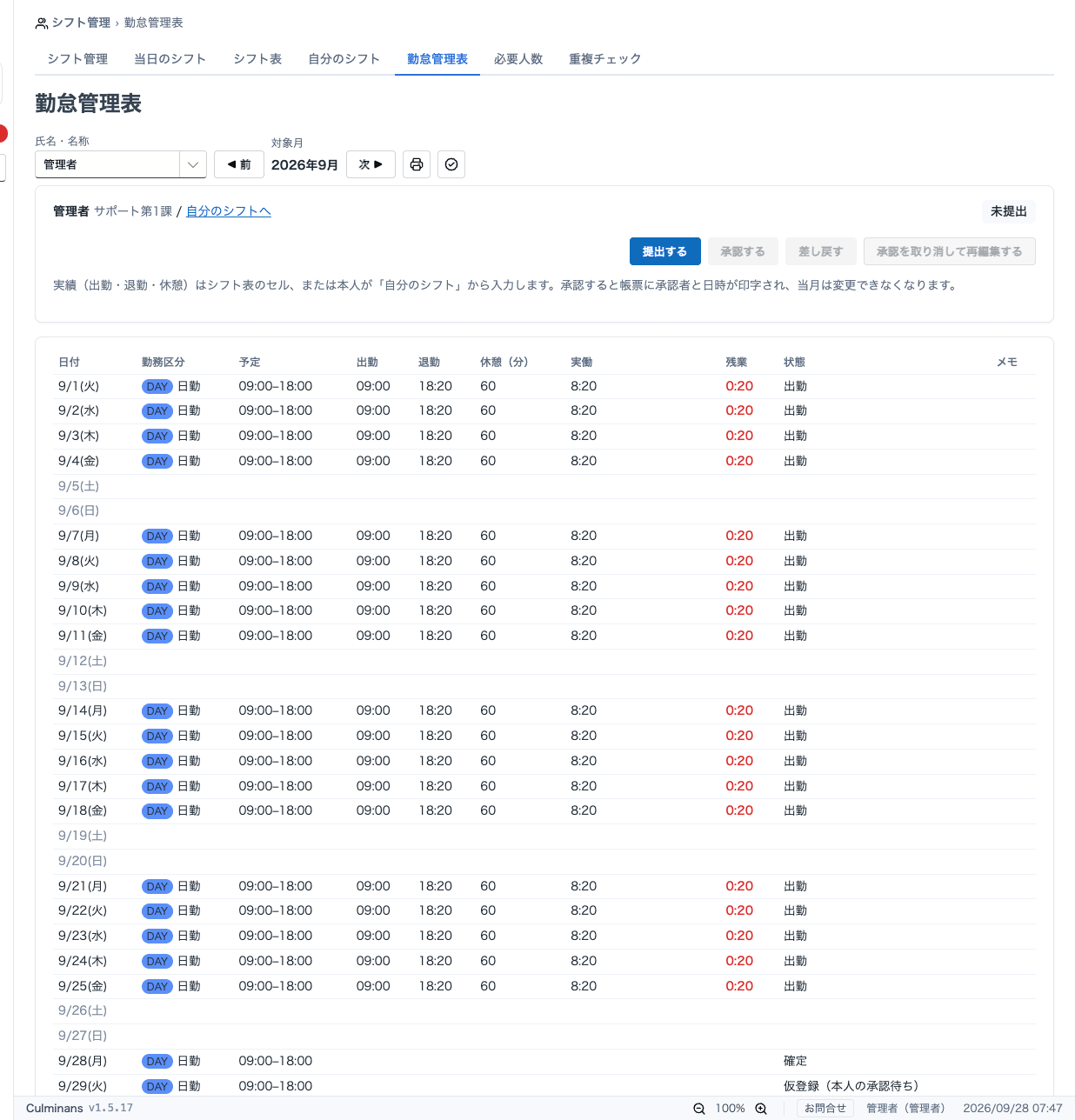Switch to the 自分のシフト tab
Image resolution: width=1075 pixels, height=1120 pixels.
pos(344,59)
